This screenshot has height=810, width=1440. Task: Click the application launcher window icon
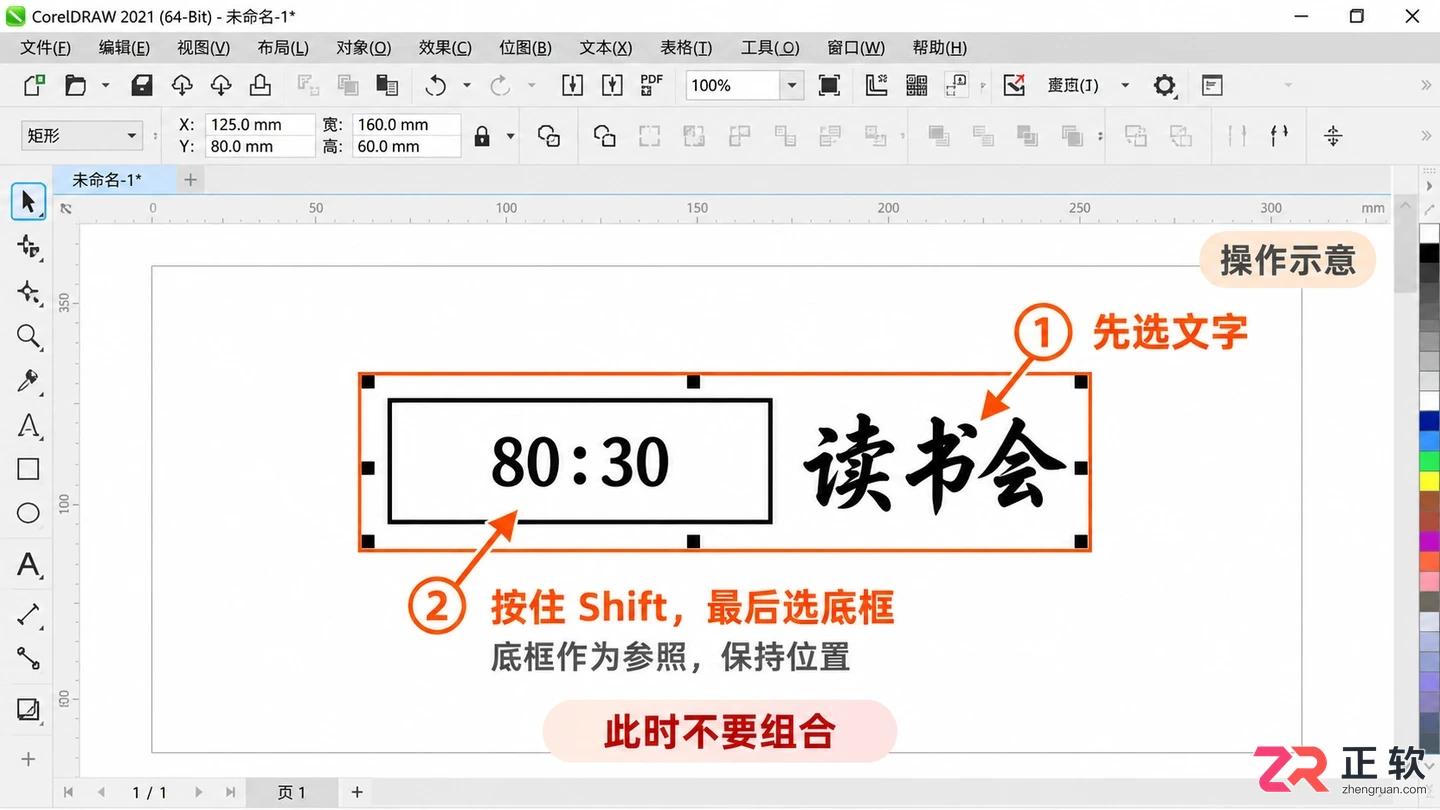pyautogui.click(x=1212, y=85)
